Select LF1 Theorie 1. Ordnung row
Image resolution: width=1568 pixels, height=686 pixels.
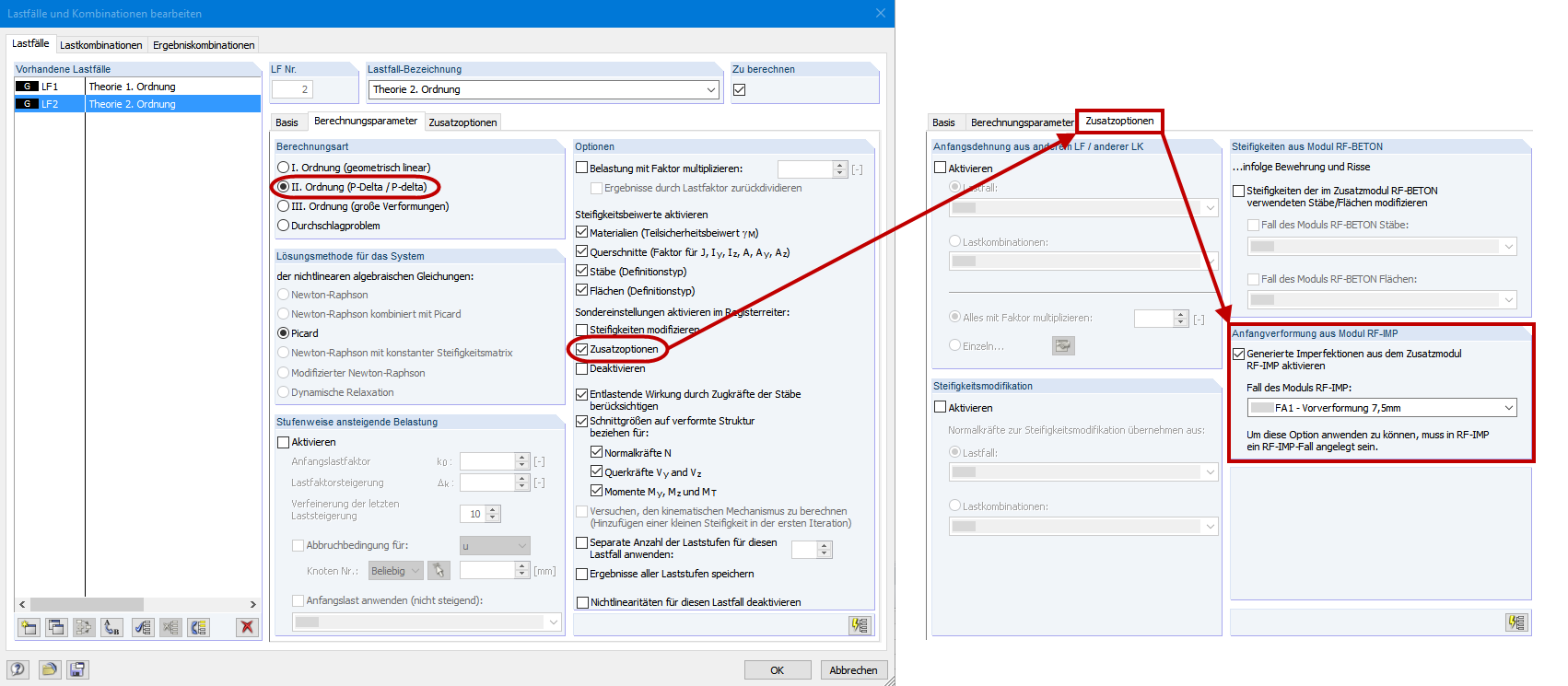137,87
